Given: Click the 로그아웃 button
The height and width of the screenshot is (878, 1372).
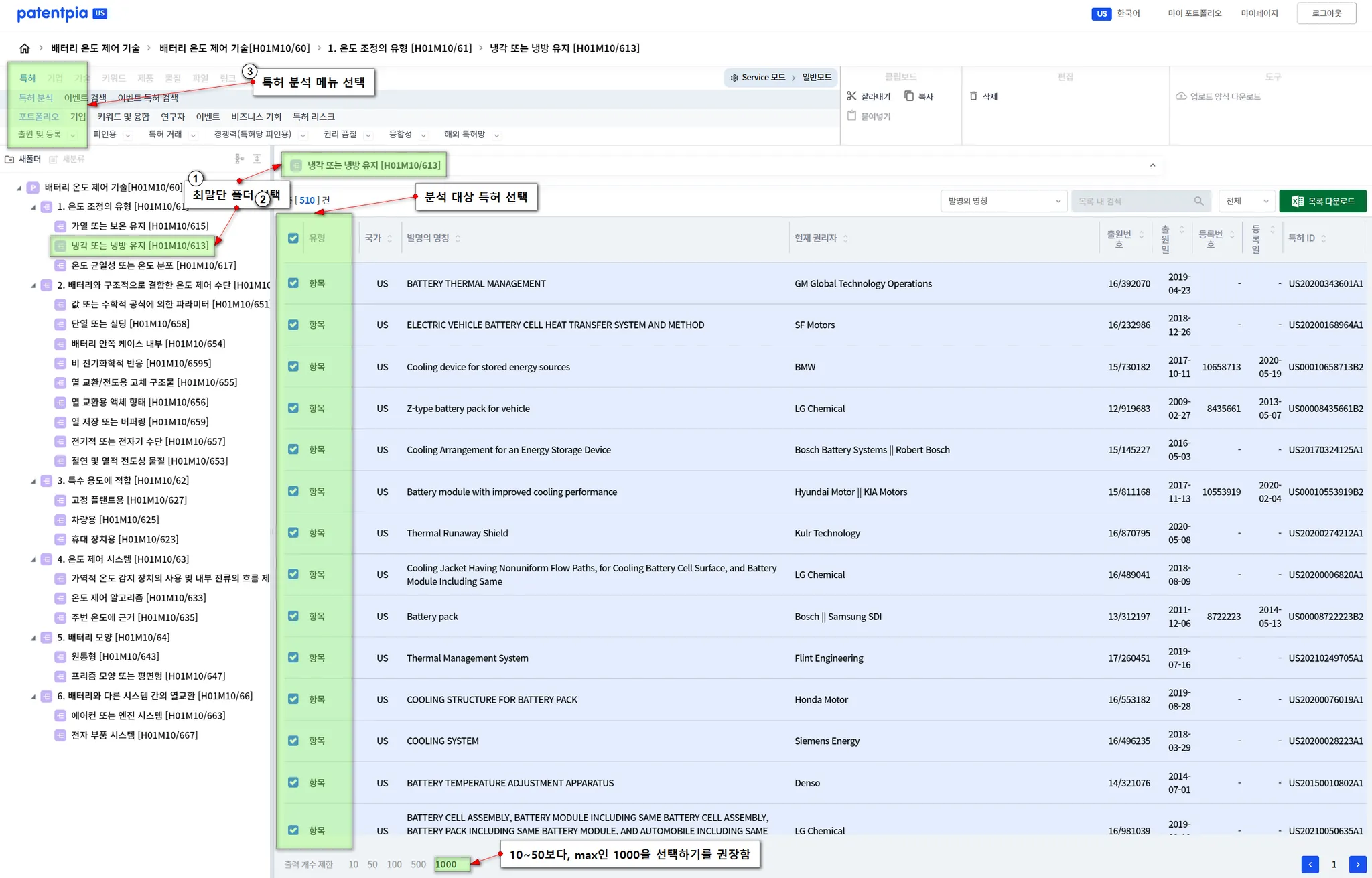Looking at the screenshot, I should [x=1326, y=13].
